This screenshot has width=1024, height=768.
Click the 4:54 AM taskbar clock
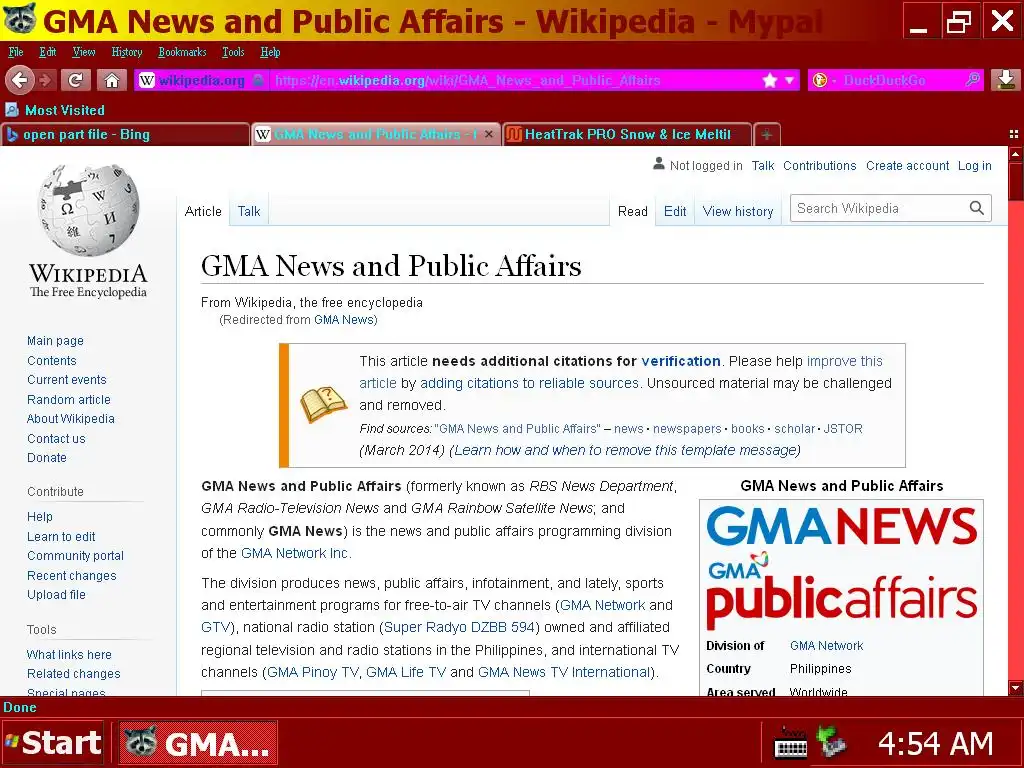click(935, 743)
